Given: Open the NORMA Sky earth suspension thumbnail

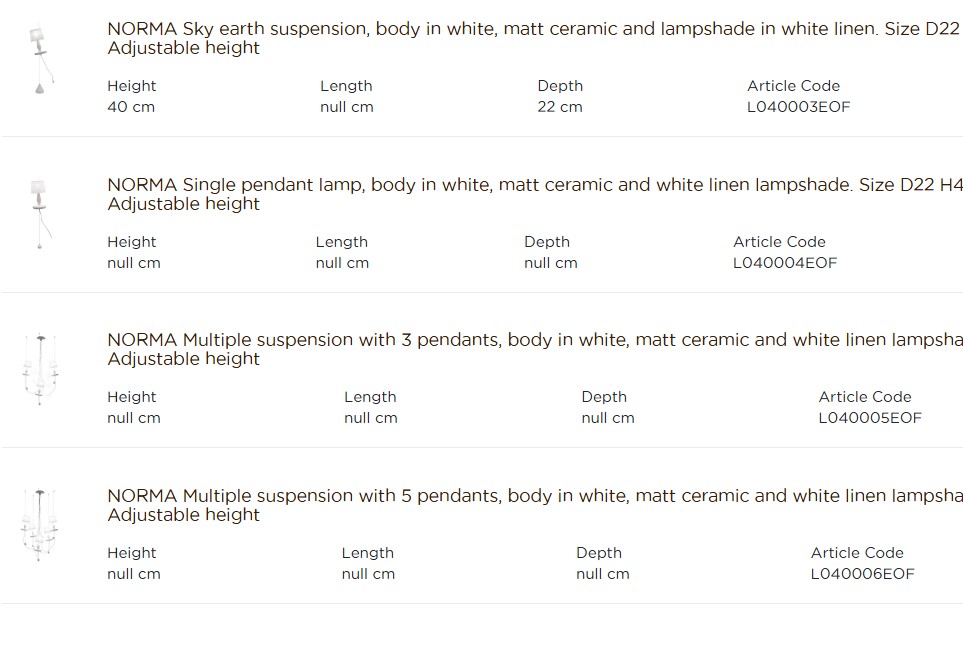Looking at the screenshot, I should 41,60.
